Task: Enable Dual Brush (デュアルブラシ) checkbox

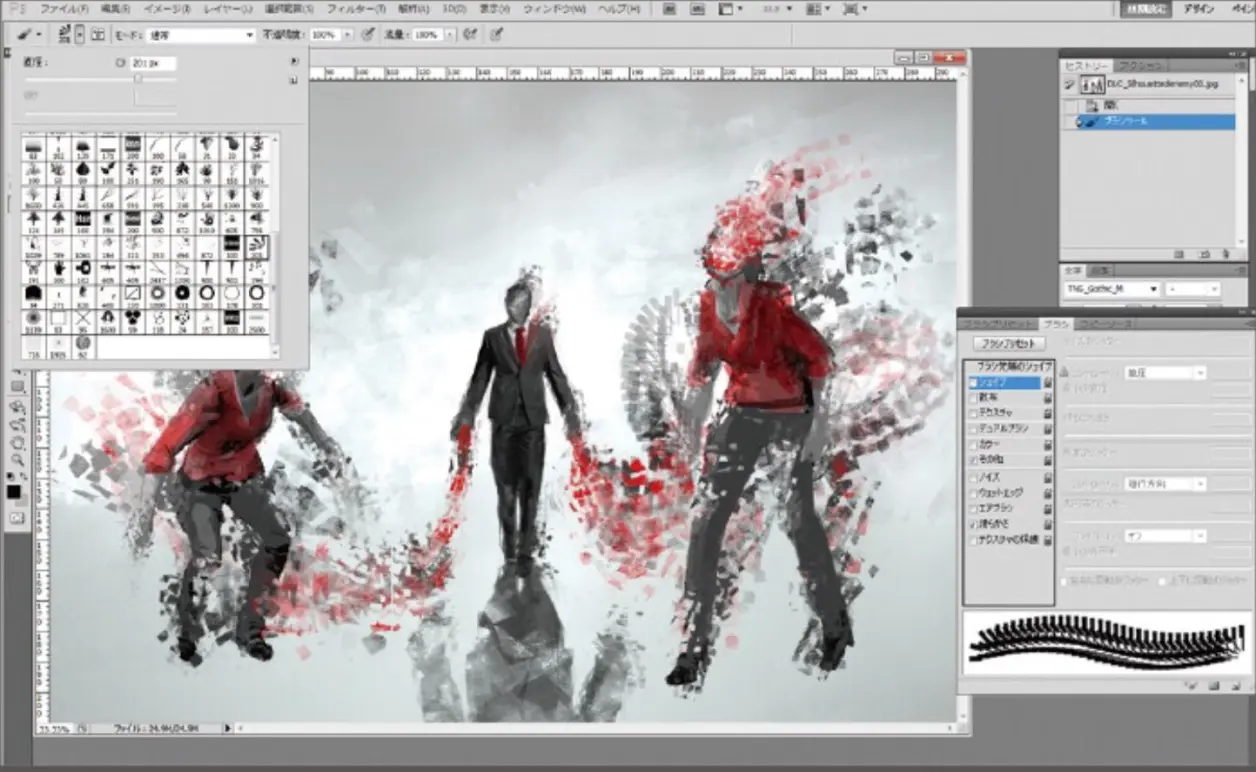Action: coord(973,428)
